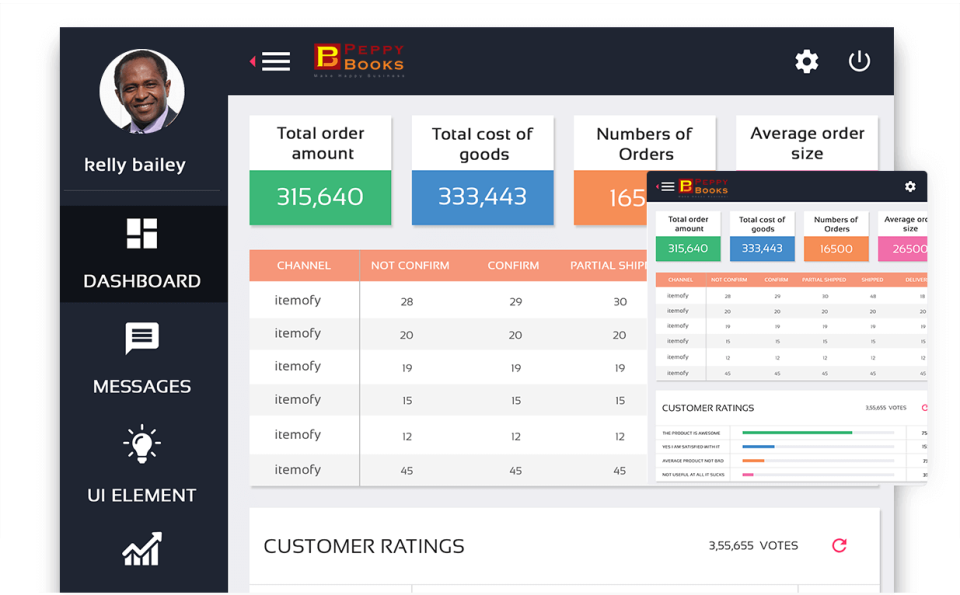Click the Peppy Books logo in main header
This screenshot has width=960, height=595.
tap(359, 60)
